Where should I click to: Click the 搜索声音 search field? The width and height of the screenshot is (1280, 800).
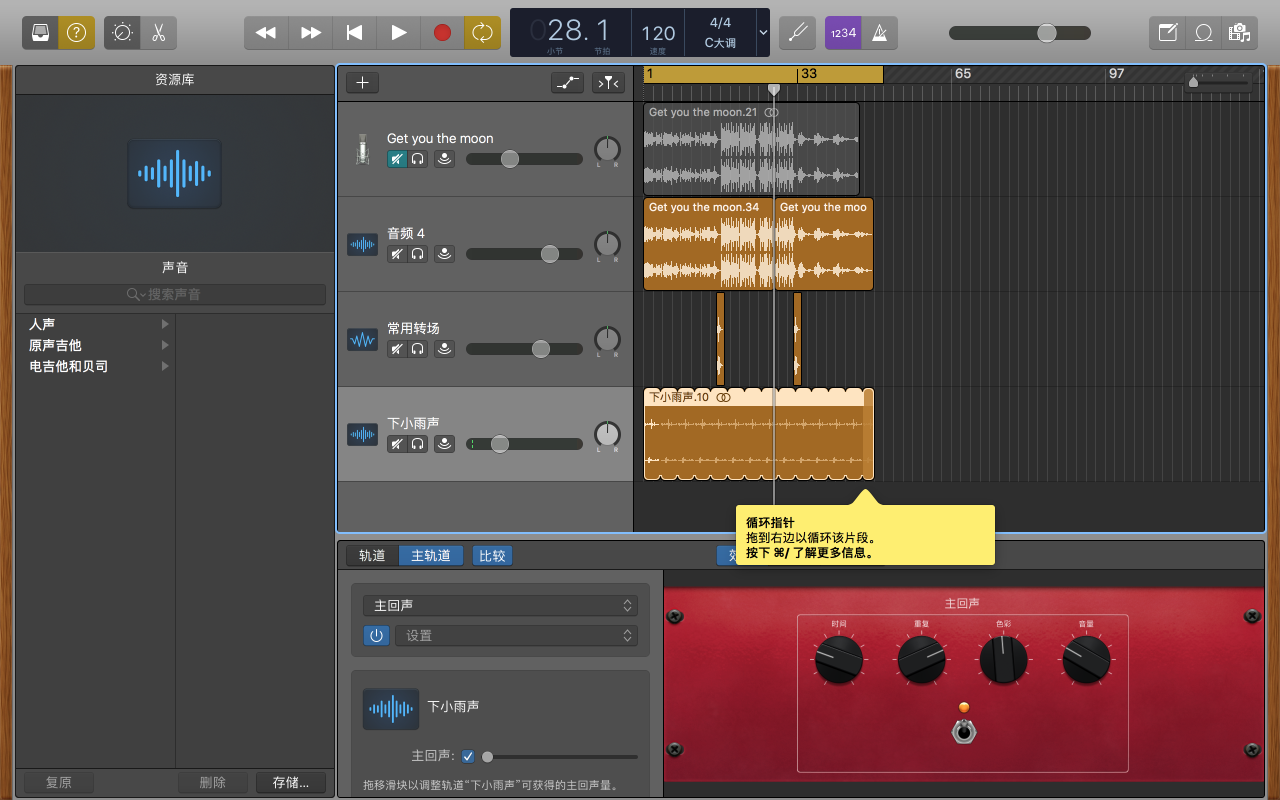pyautogui.click(x=175, y=295)
